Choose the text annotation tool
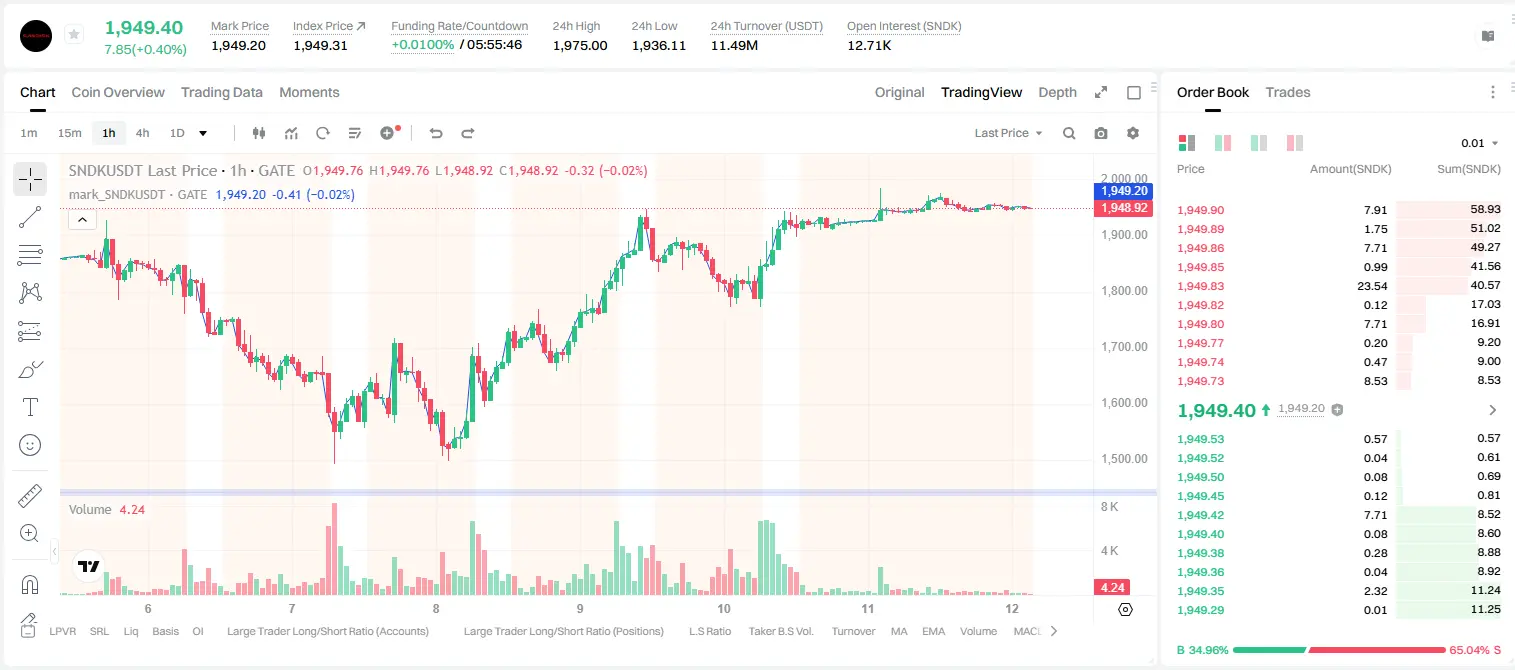Image resolution: width=1515 pixels, height=670 pixels. tap(30, 407)
